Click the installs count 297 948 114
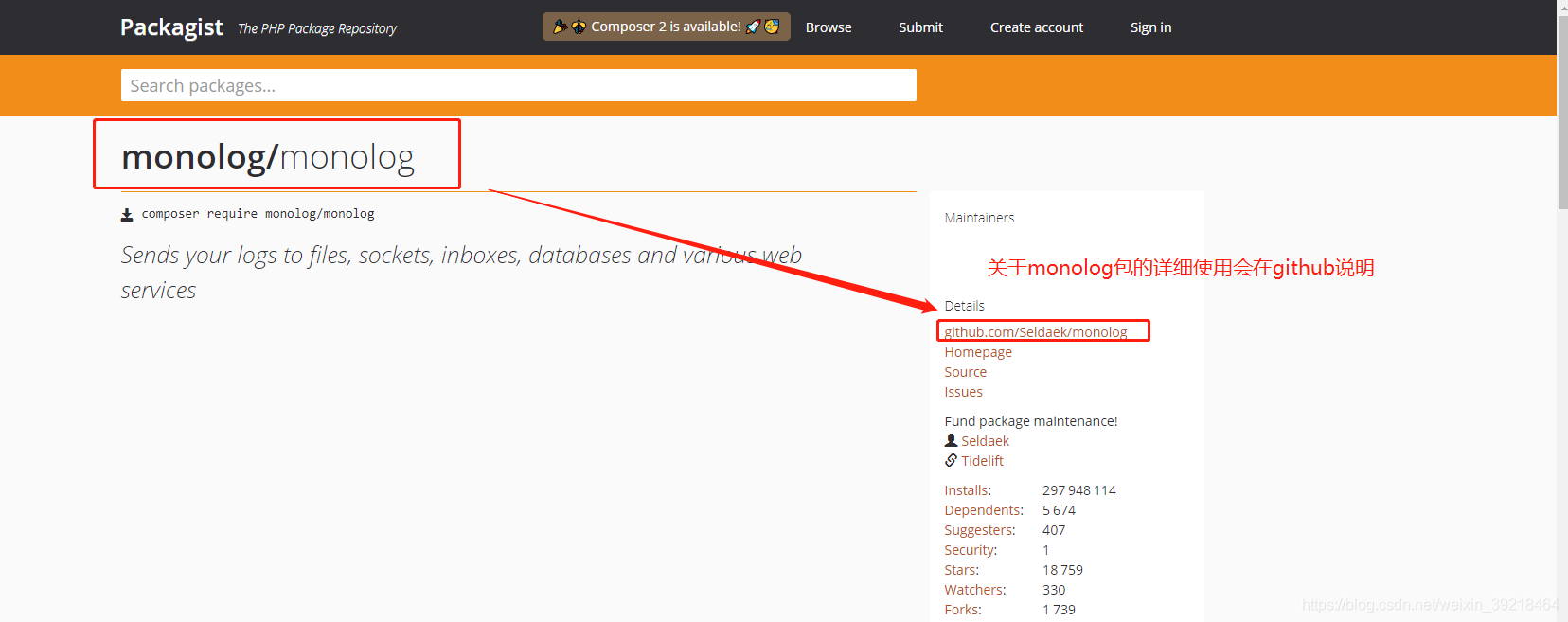This screenshot has height=622, width=1568. [1079, 490]
